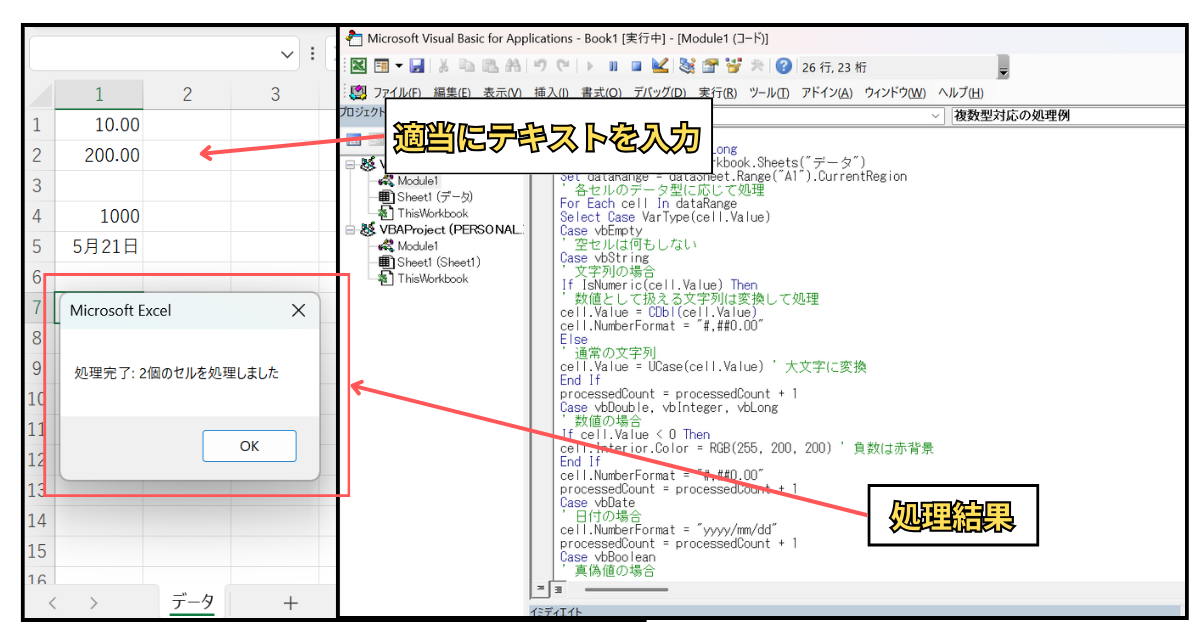Open the アドイン(A) menu
Image resolution: width=1200 pixels, height=630 pixels.
pyautogui.click(x=827, y=93)
